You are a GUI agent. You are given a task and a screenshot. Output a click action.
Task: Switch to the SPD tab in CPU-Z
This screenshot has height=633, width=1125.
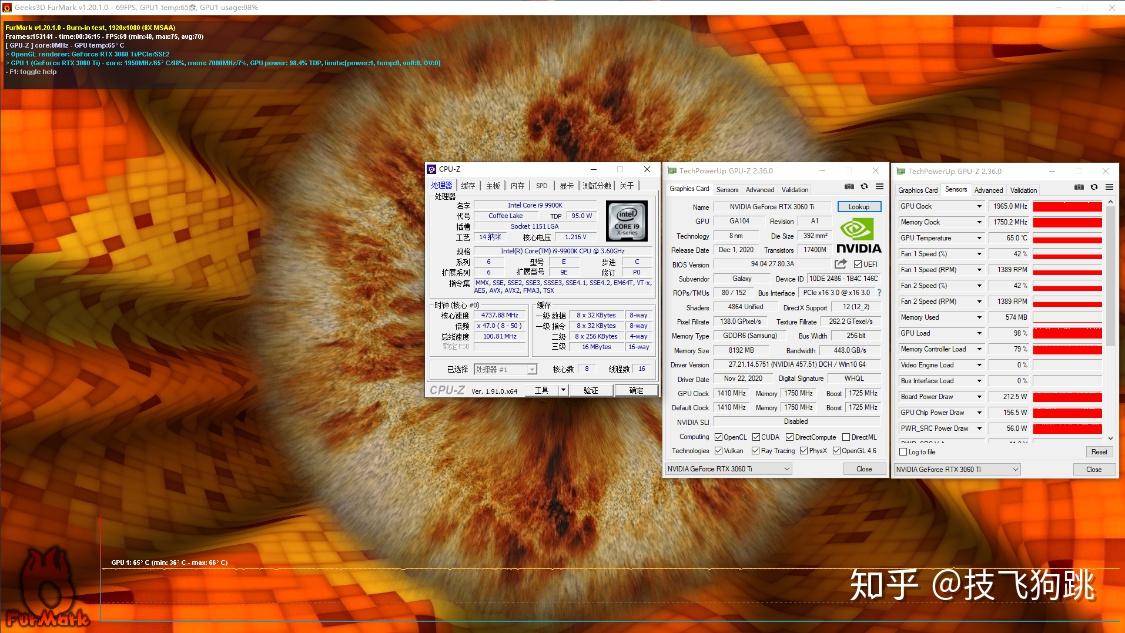[541, 186]
